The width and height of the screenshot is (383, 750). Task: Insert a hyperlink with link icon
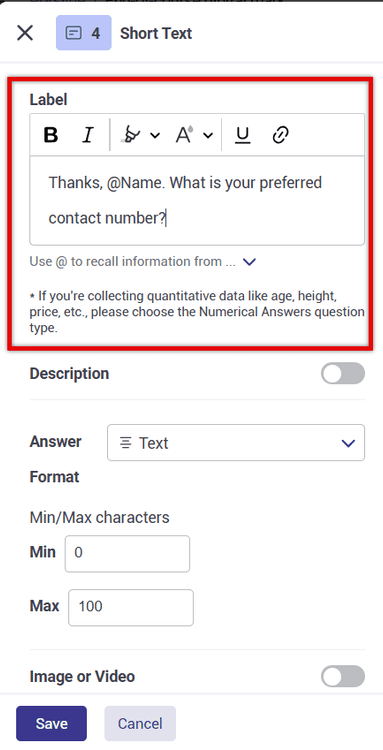[280, 135]
